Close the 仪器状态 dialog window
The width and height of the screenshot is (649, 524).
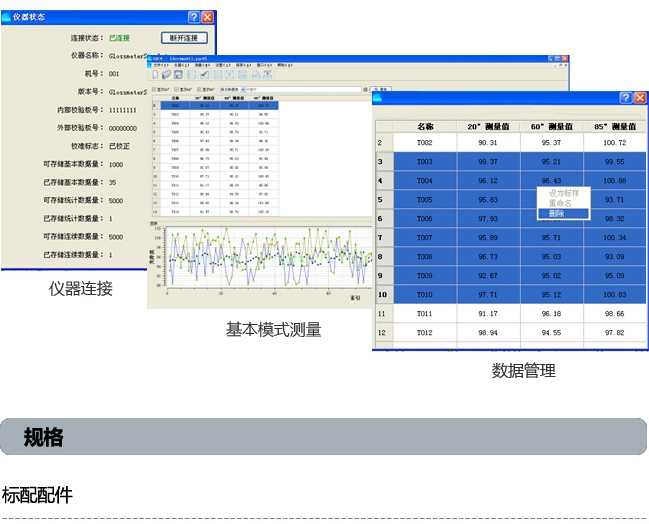pyautogui.click(x=207, y=18)
